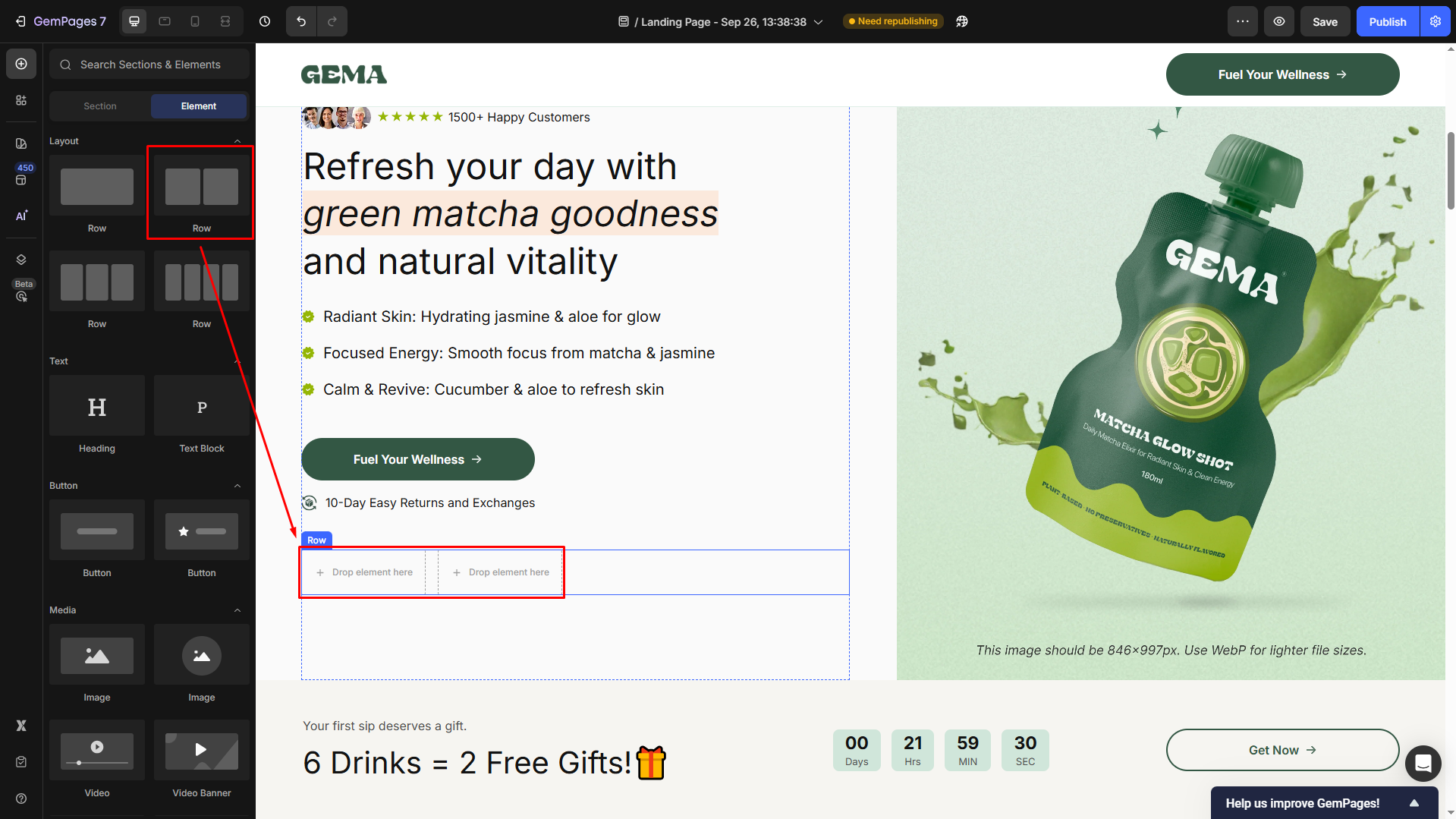Expand the Help us improve GemPages panel

click(1414, 803)
